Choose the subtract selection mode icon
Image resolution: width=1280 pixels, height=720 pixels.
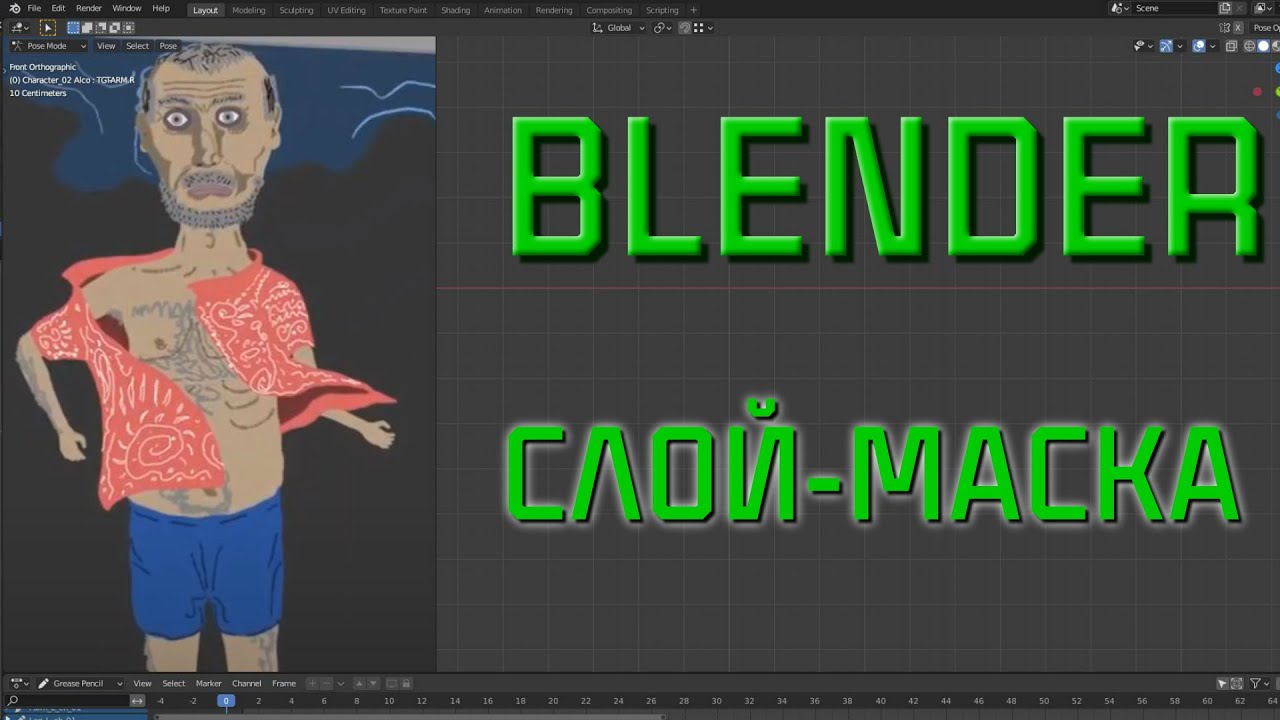pyautogui.click(x=101, y=28)
